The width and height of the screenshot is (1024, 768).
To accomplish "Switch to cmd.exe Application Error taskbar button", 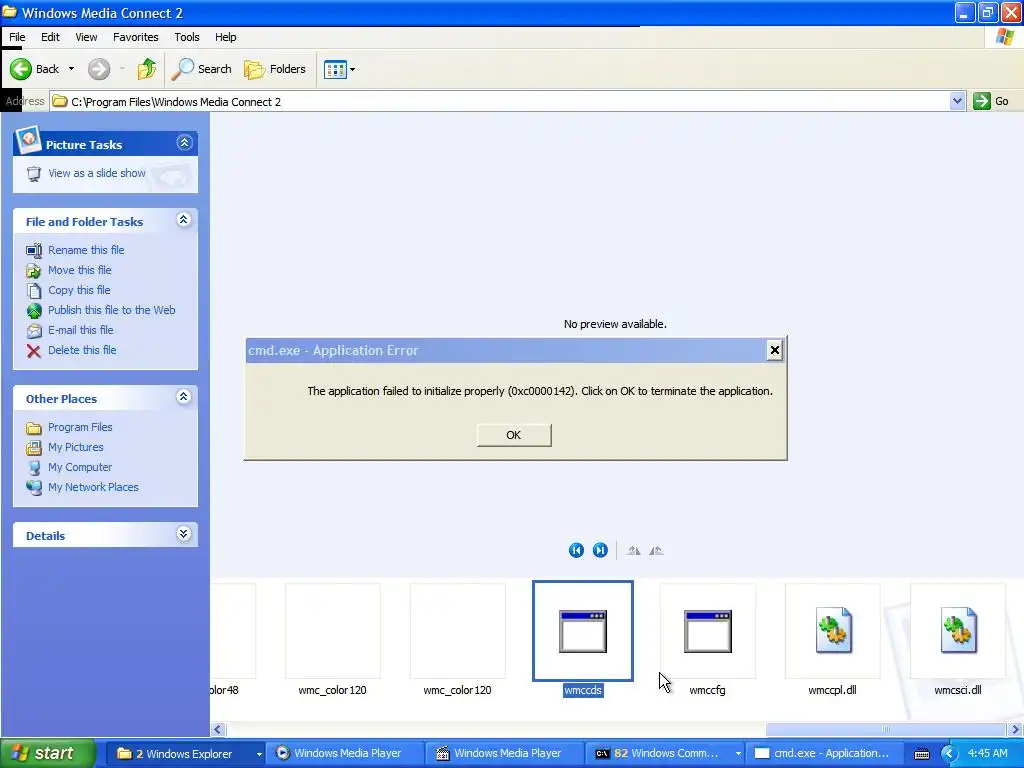I will click(825, 754).
